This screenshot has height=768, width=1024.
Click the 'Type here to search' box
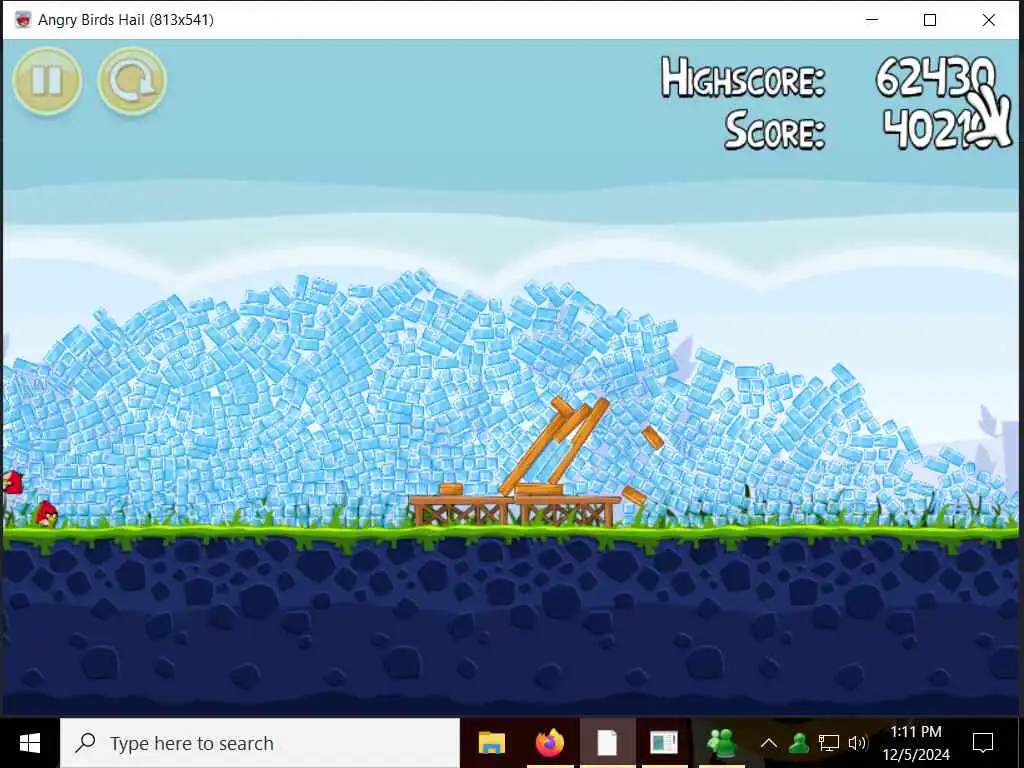click(260, 743)
